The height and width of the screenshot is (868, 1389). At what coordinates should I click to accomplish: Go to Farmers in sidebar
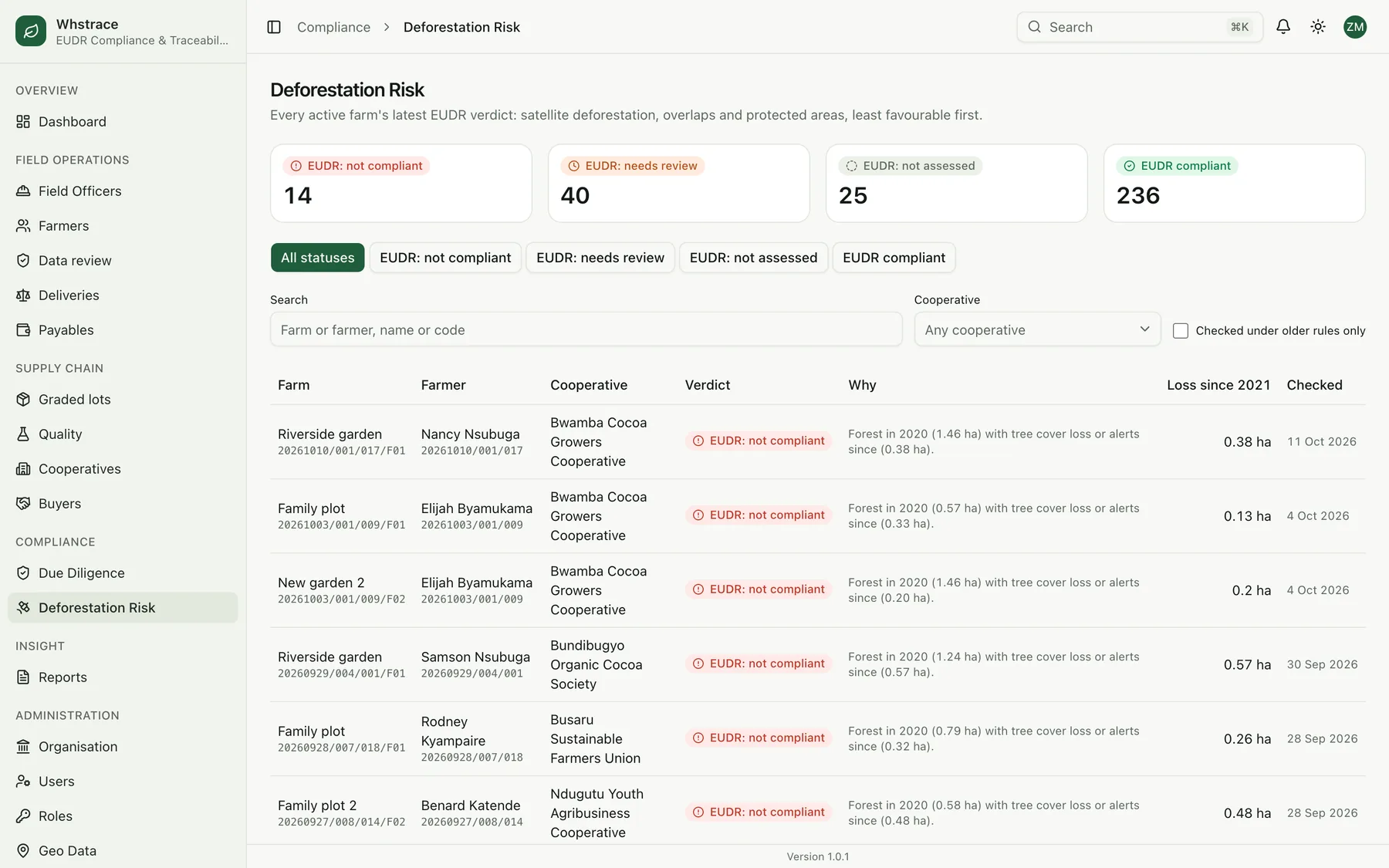(x=123, y=226)
